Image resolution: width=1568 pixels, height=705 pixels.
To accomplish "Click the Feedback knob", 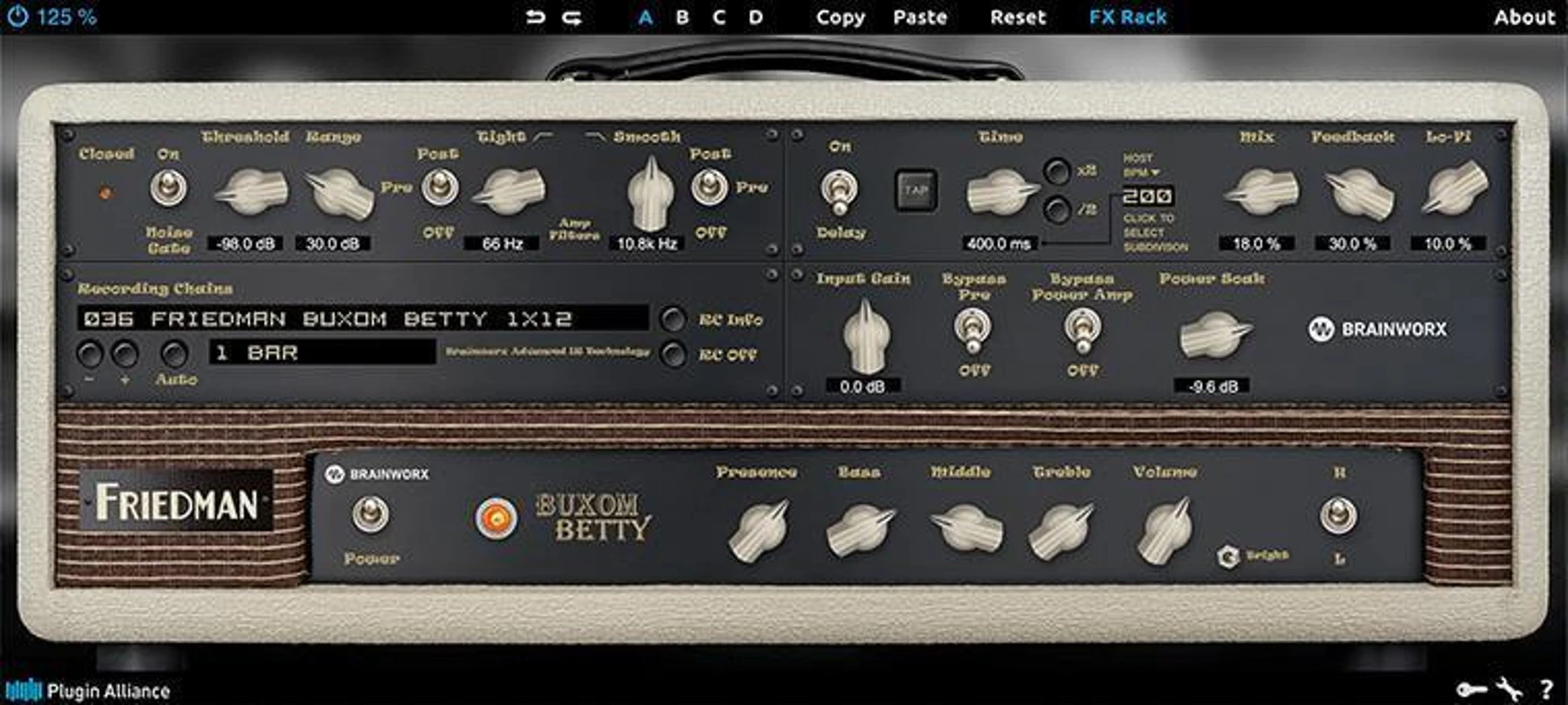I will click(1359, 193).
